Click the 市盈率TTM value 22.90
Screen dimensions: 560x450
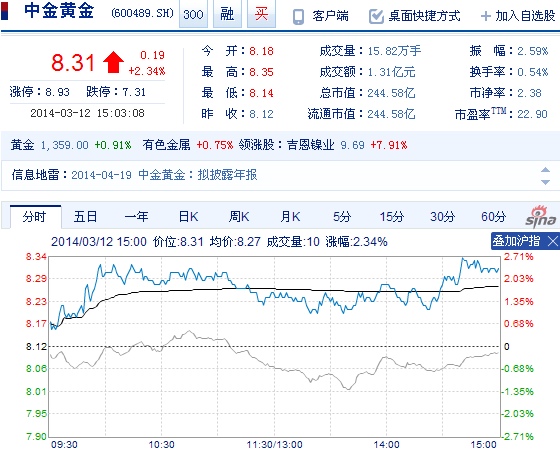[x=532, y=114]
